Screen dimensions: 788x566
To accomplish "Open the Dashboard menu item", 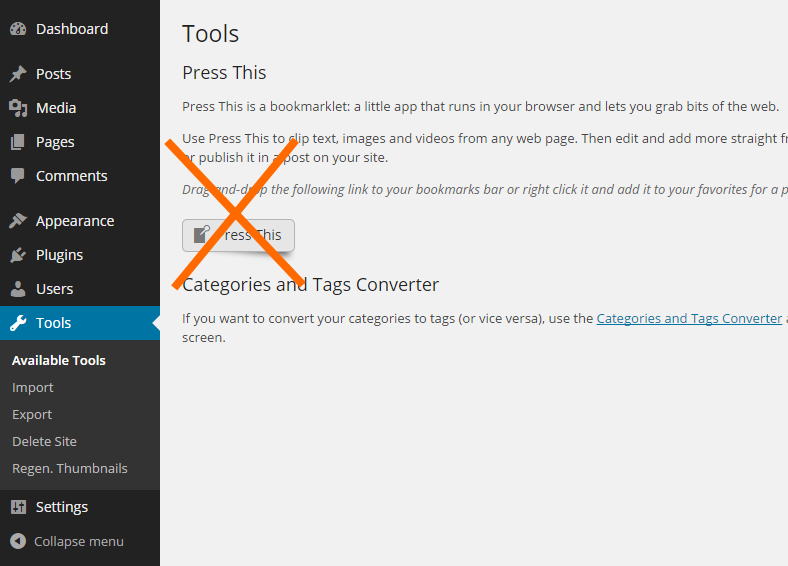I will click(x=72, y=29).
